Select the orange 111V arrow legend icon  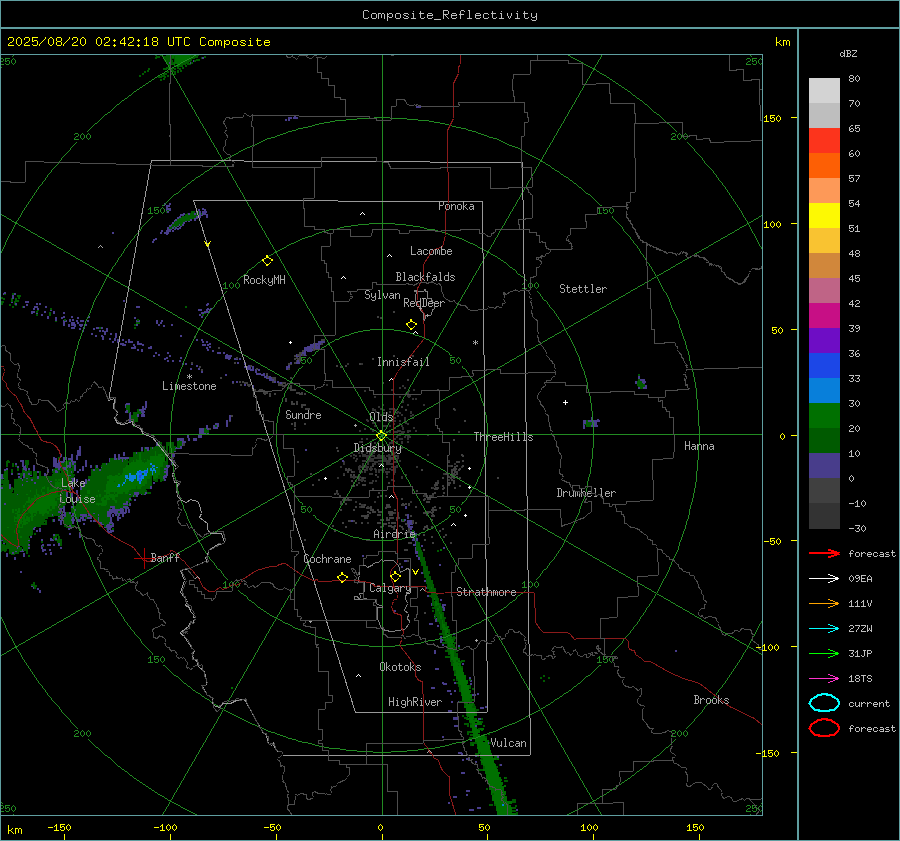[x=824, y=603]
